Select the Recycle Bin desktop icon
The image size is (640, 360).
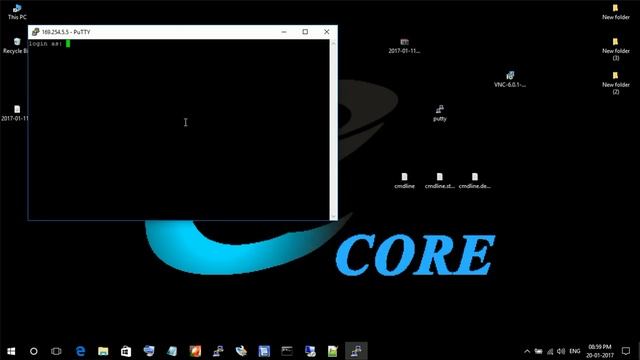click(x=15, y=46)
